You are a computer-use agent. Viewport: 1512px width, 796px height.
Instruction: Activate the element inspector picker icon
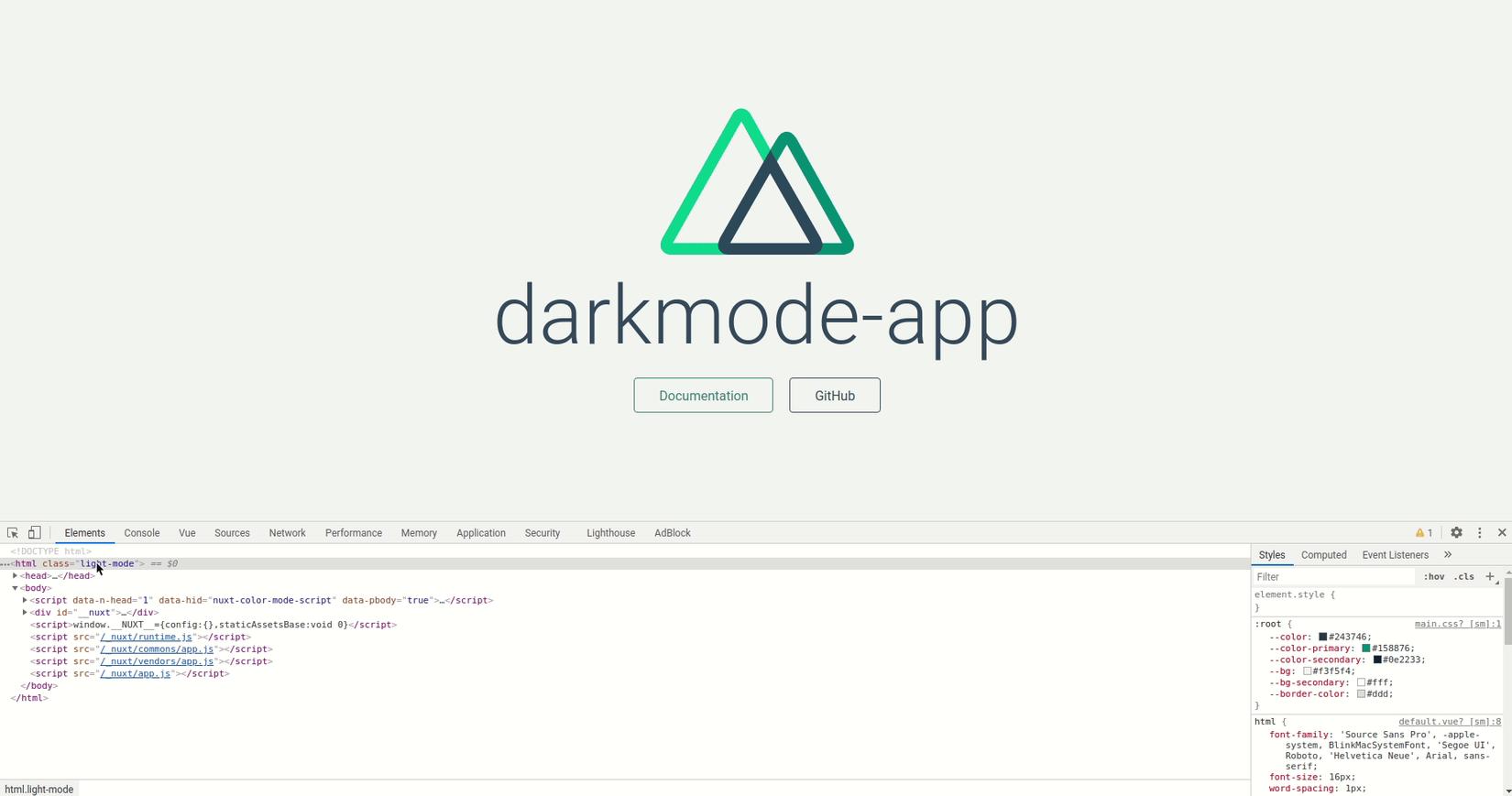[13, 533]
